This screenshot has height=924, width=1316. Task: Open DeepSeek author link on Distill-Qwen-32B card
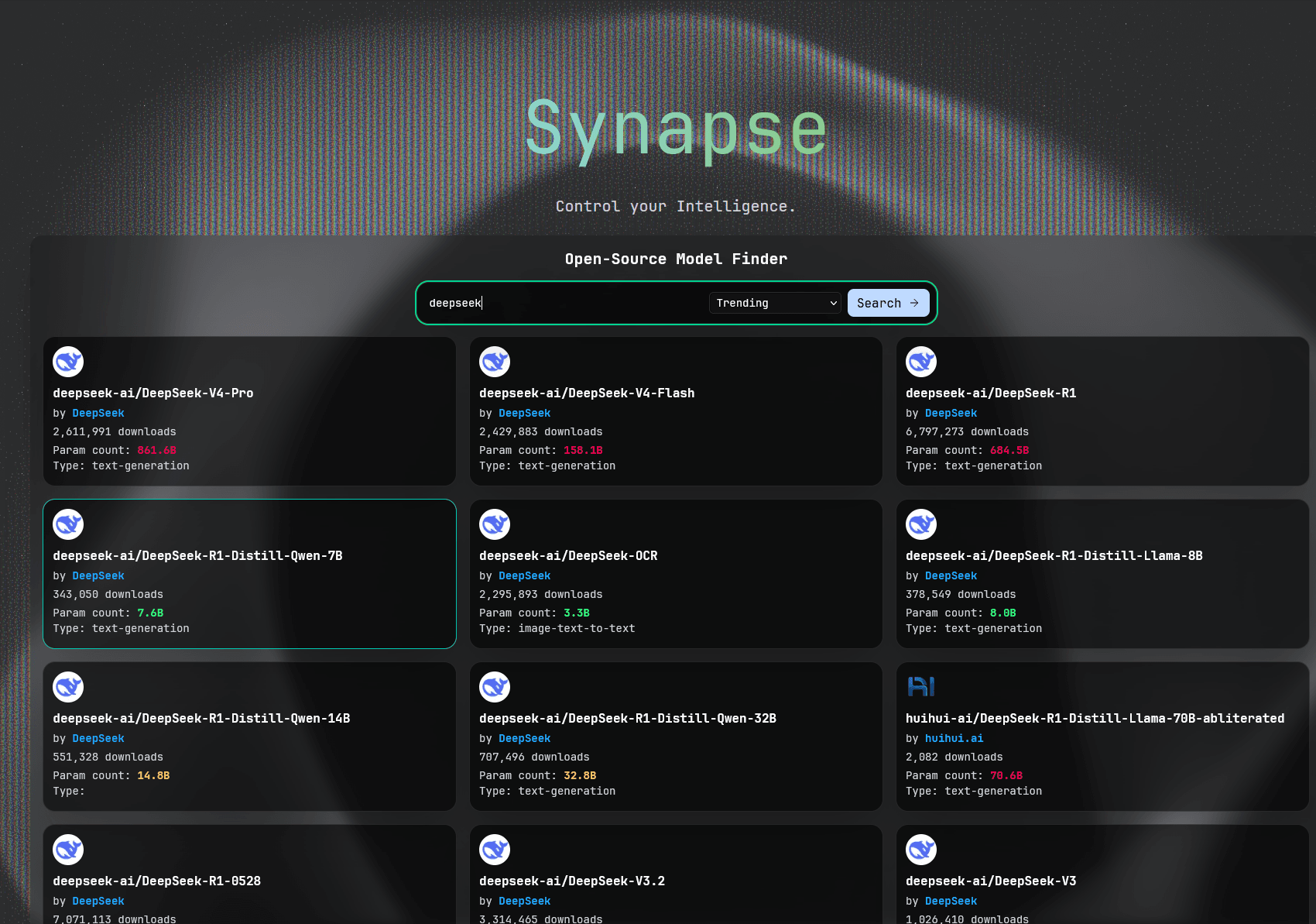point(525,739)
